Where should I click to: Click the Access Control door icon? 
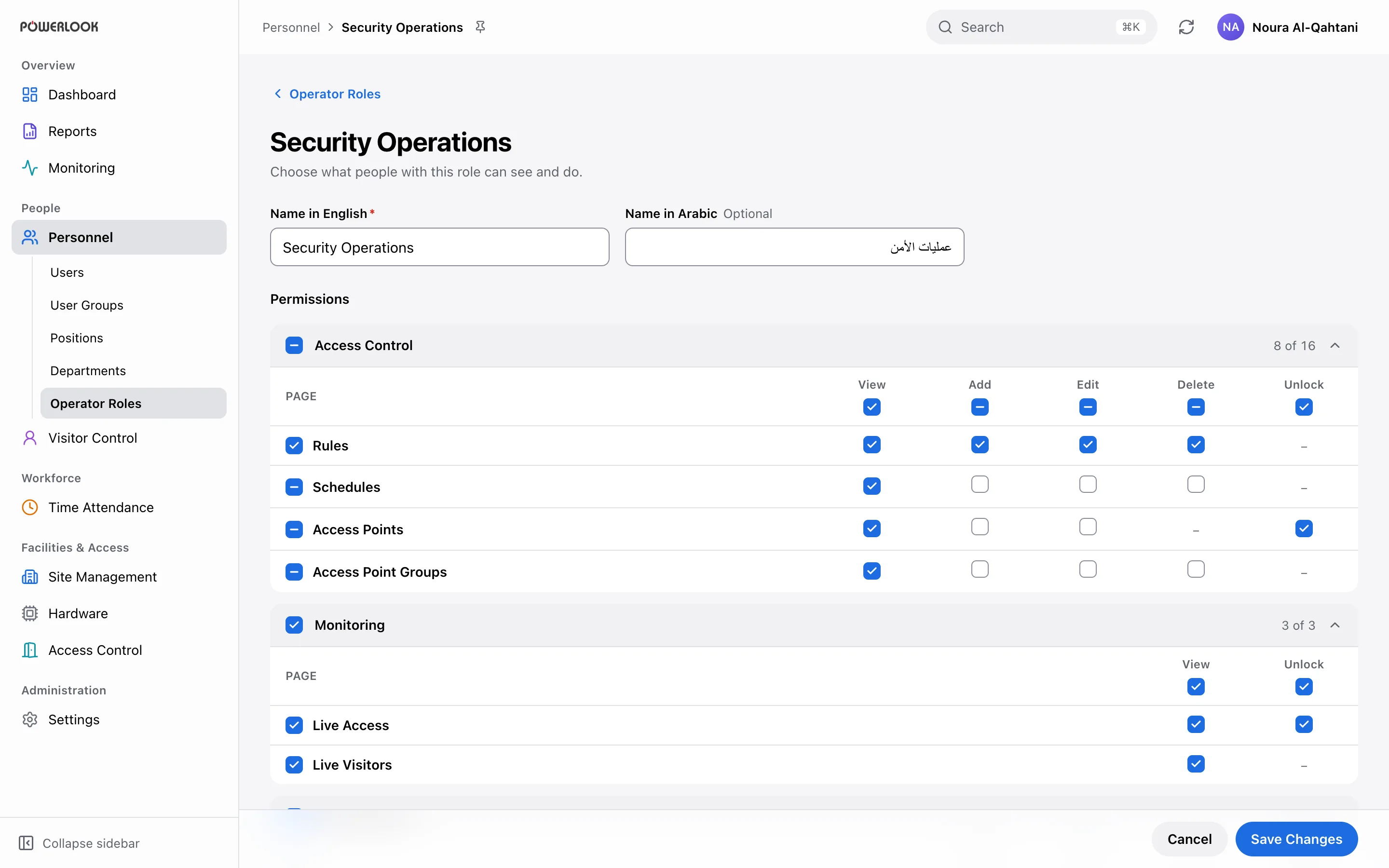pyautogui.click(x=30, y=651)
